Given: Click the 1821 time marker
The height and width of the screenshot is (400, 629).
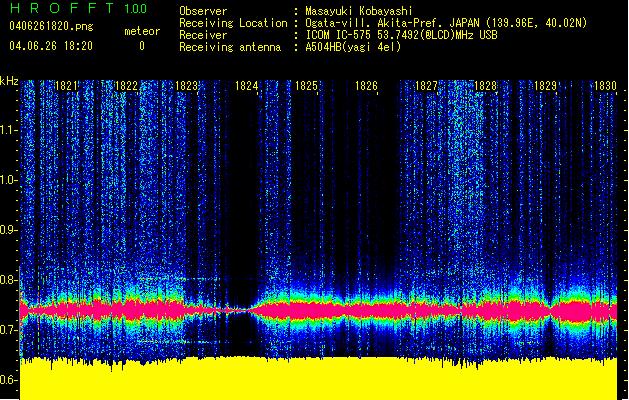Looking at the screenshot, I should (x=66, y=86).
